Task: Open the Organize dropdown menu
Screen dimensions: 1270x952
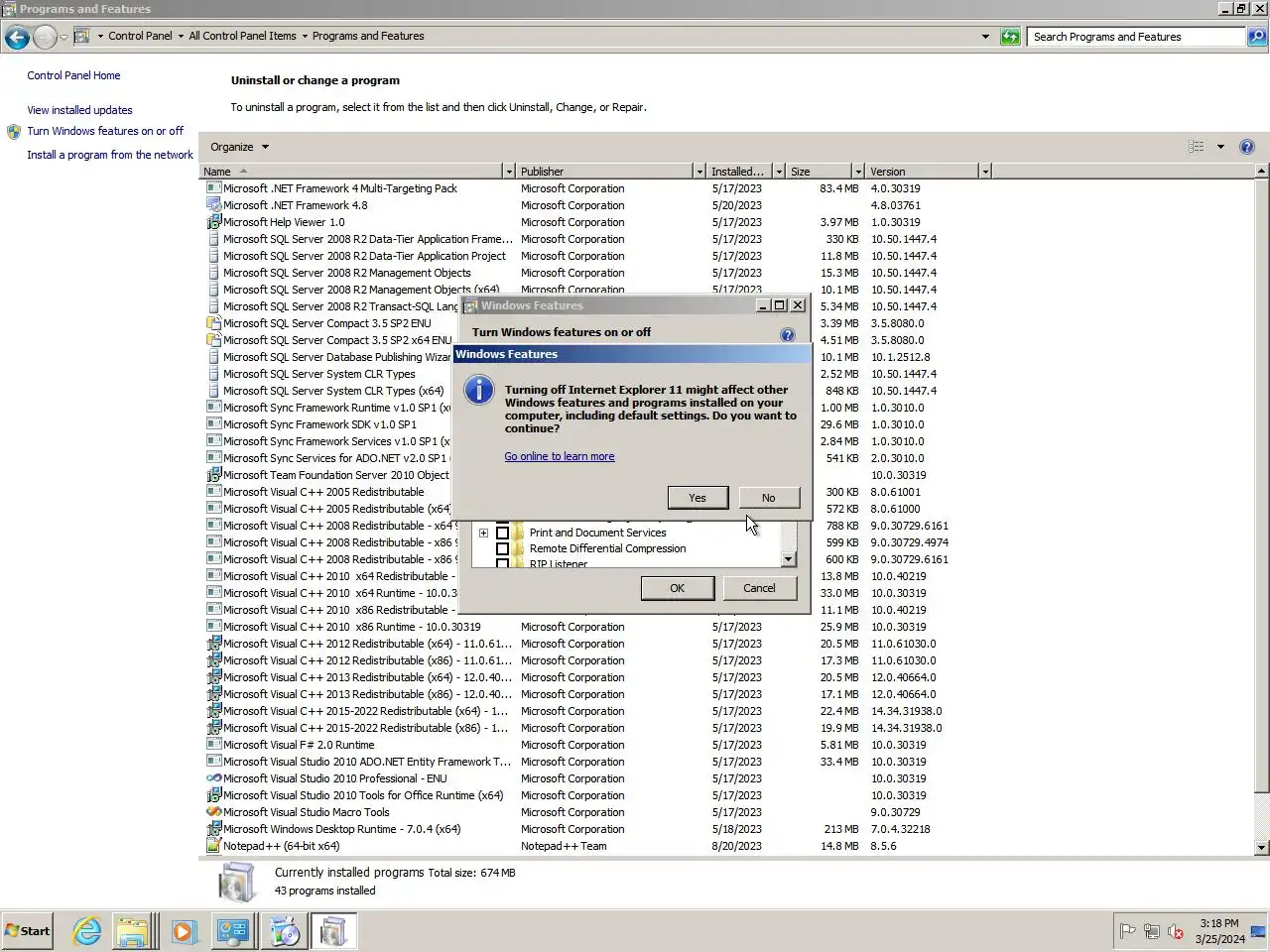Action: coord(239,147)
